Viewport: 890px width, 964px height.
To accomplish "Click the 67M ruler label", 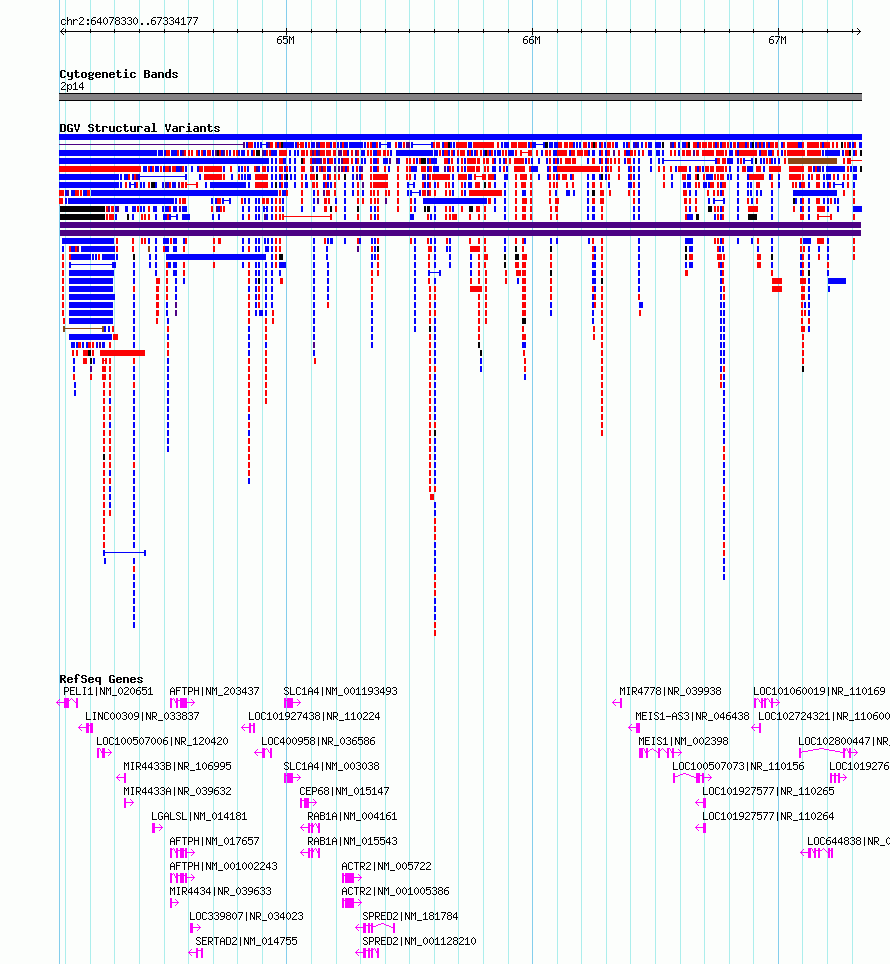I will (777, 40).
